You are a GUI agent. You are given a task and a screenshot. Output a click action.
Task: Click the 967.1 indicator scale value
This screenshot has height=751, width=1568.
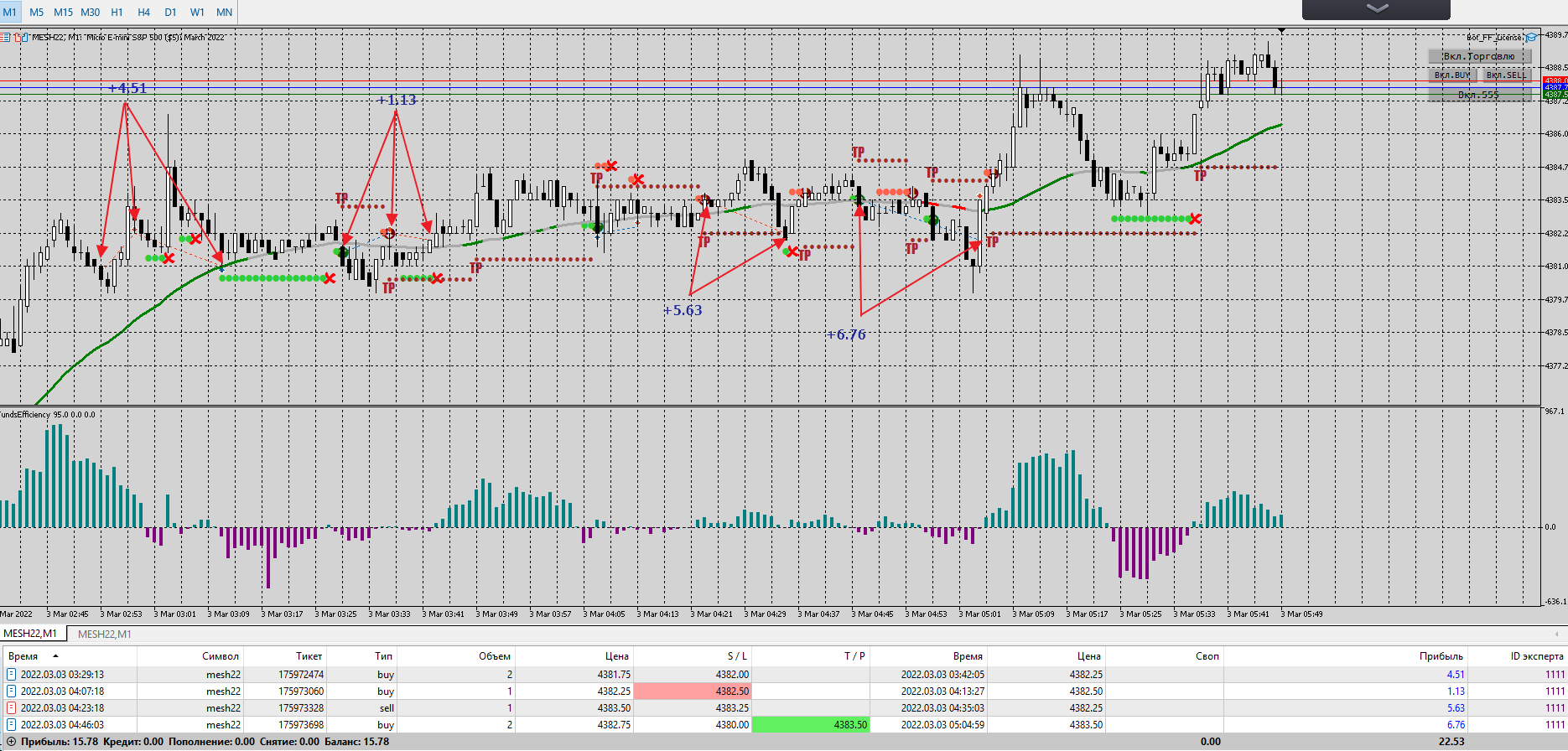(1555, 412)
